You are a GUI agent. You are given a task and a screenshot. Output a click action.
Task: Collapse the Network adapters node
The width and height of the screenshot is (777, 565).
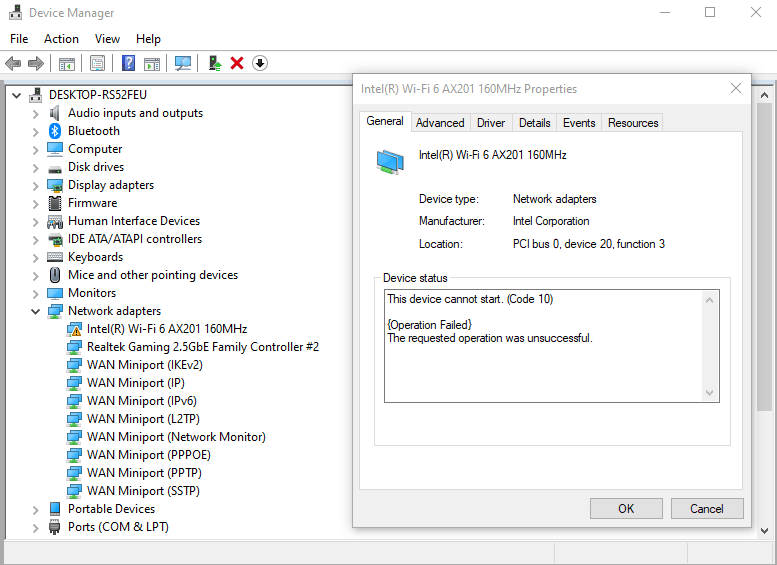[35, 311]
